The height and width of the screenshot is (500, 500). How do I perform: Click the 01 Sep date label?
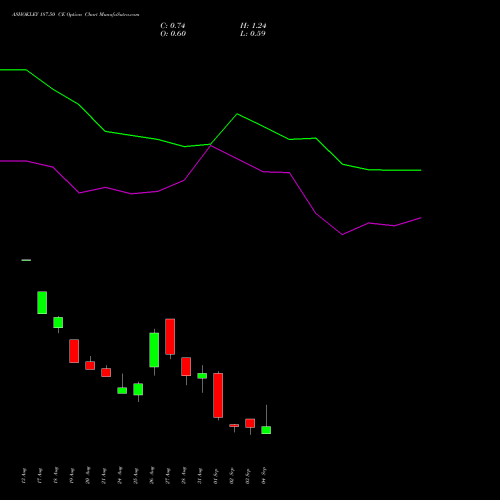tap(216, 476)
